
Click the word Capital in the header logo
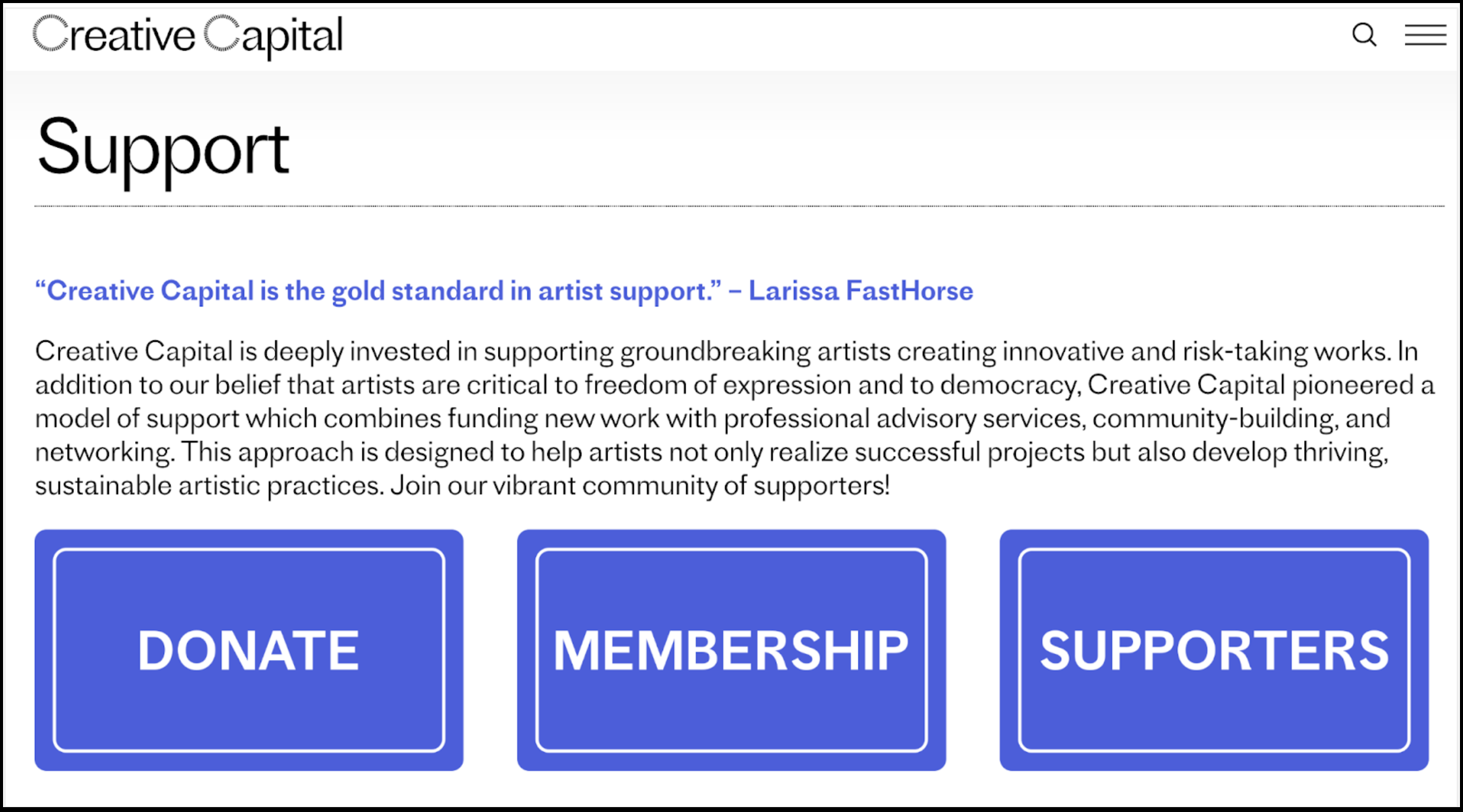tap(273, 35)
